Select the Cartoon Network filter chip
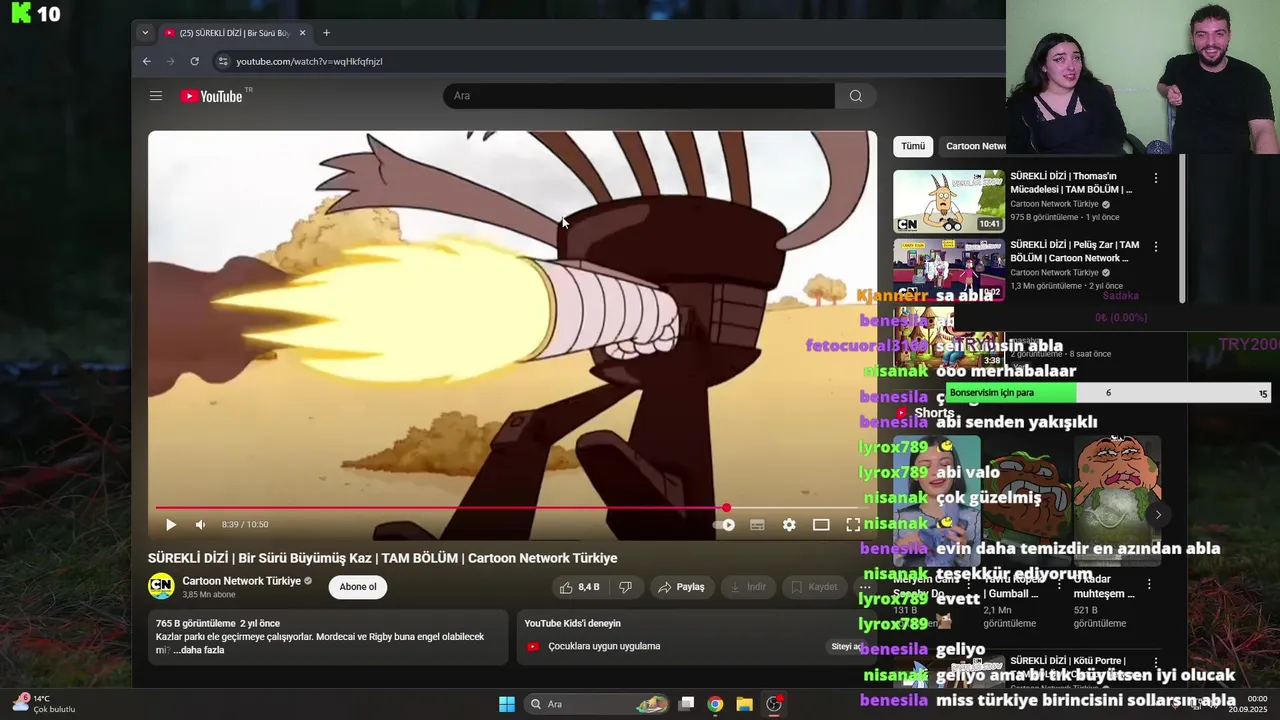The width and height of the screenshot is (1280, 720). [x=974, y=146]
